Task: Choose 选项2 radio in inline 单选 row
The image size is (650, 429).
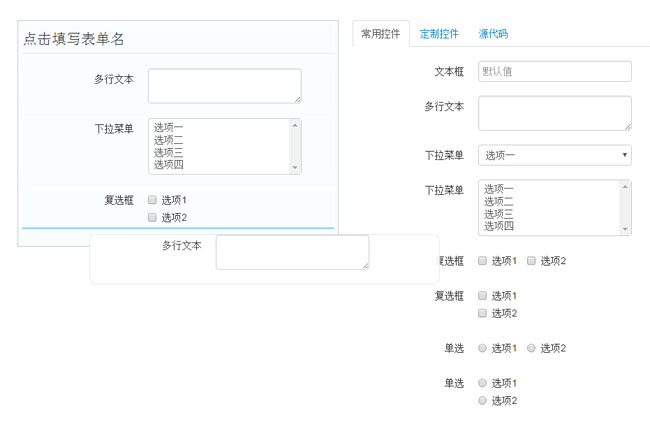Action: pos(532,348)
